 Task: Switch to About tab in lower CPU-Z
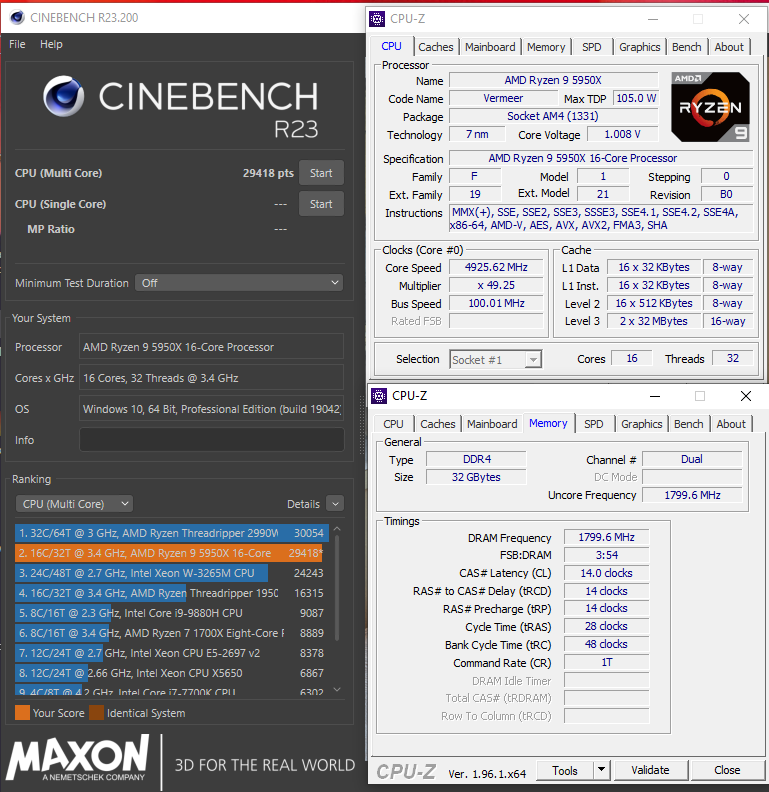[731, 424]
